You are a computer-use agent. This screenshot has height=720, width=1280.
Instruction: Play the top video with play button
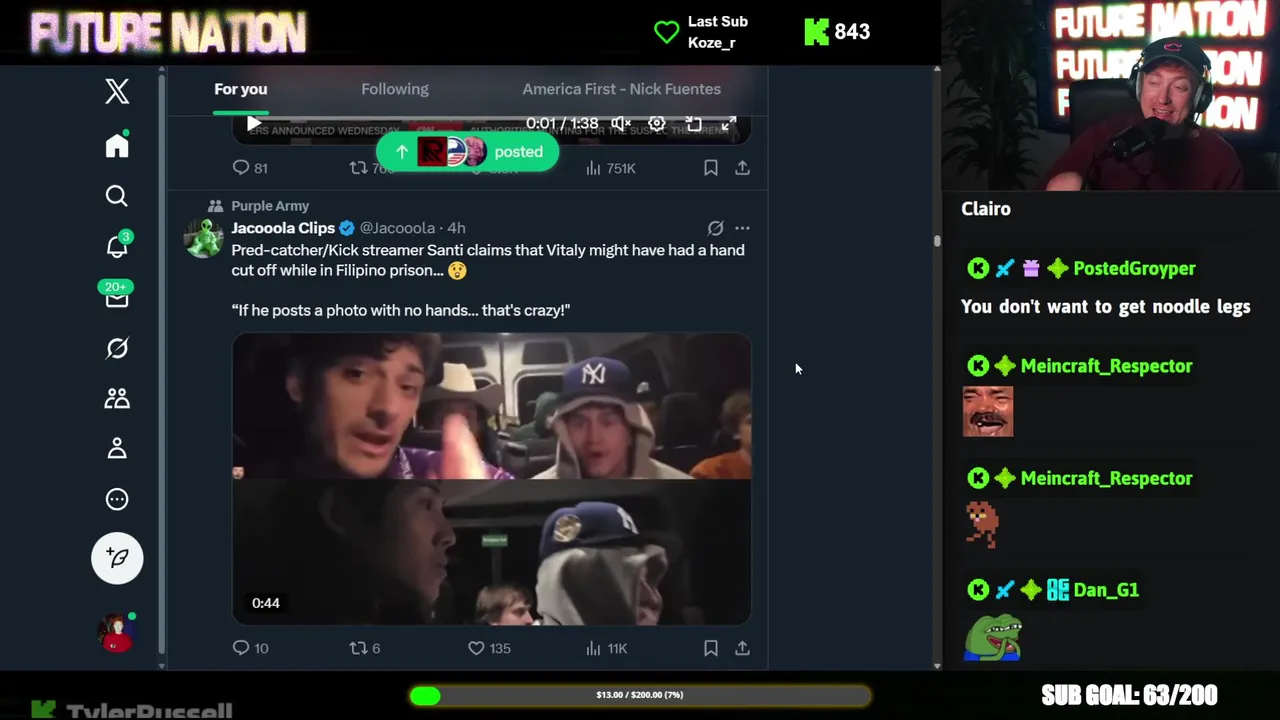point(254,124)
